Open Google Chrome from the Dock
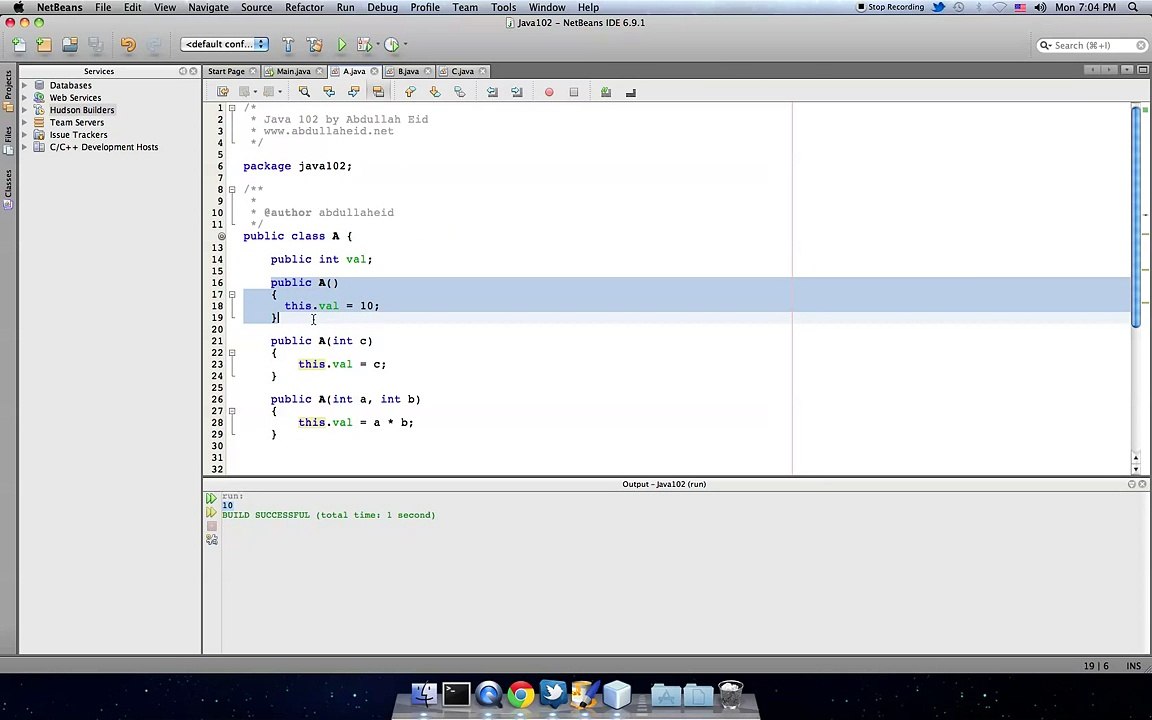Image resolution: width=1152 pixels, height=720 pixels. 521,694
